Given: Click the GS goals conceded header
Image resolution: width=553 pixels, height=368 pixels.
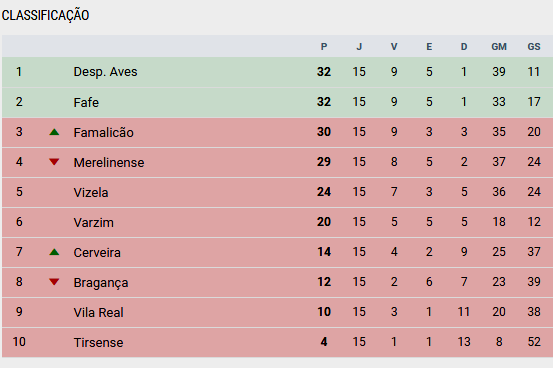Looking at the screenshot, I should pos(534,47).
